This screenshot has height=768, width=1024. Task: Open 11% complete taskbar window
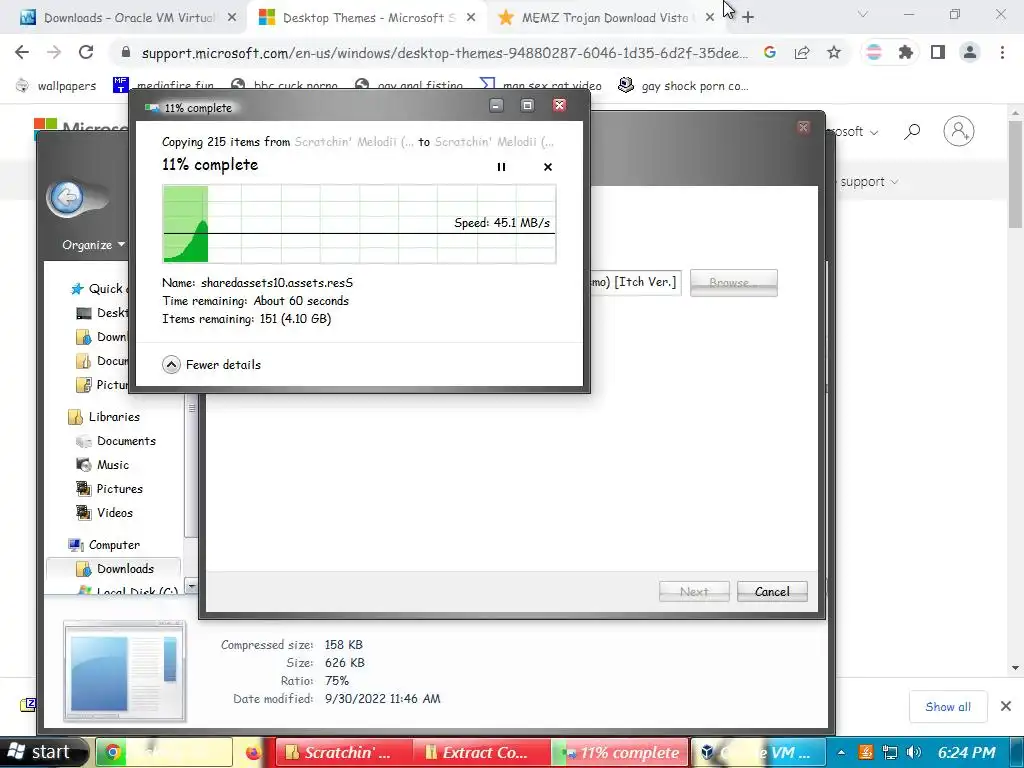tap(620, 752)
